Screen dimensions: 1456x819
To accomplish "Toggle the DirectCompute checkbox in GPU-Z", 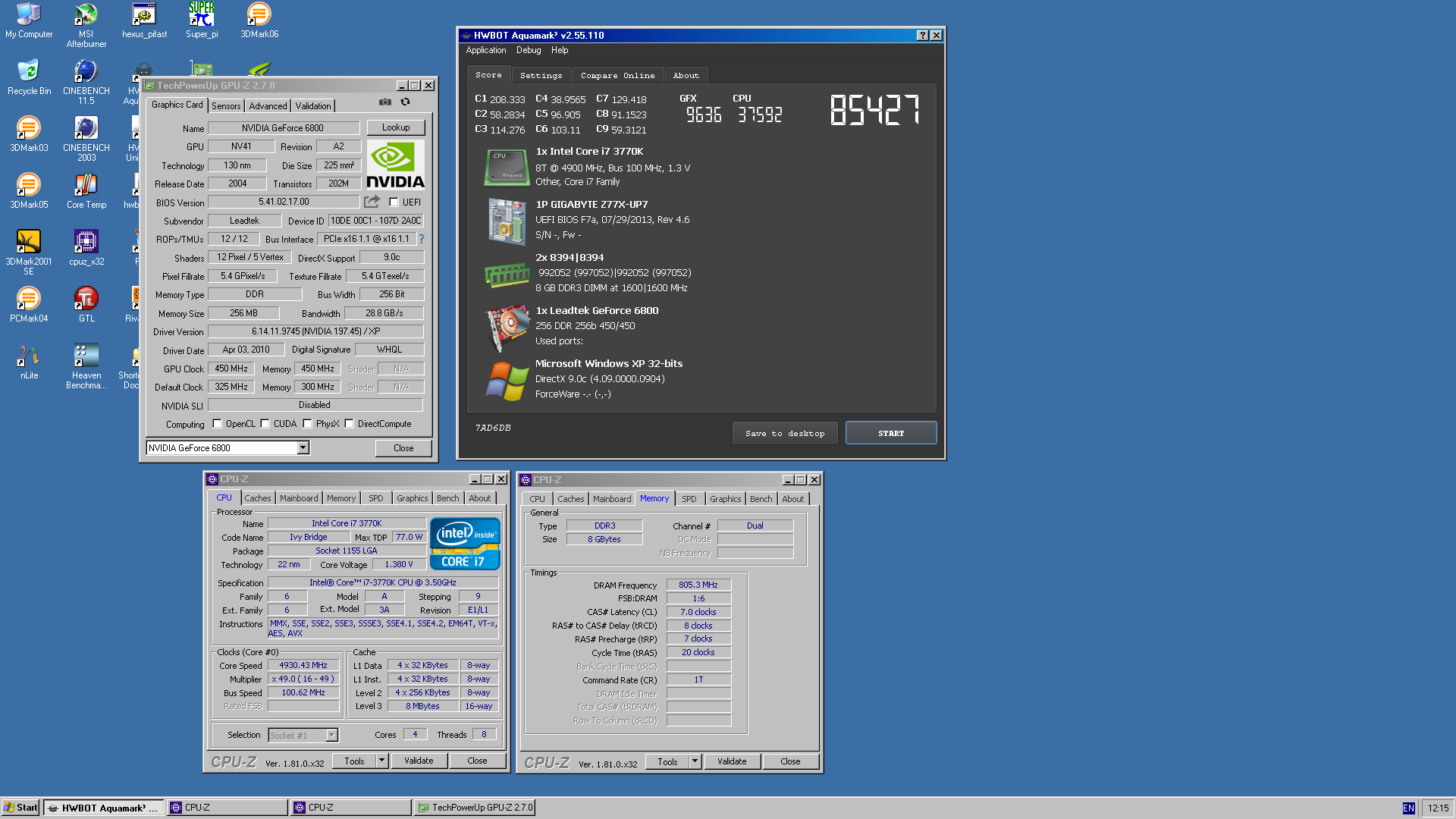I will 349,424.
